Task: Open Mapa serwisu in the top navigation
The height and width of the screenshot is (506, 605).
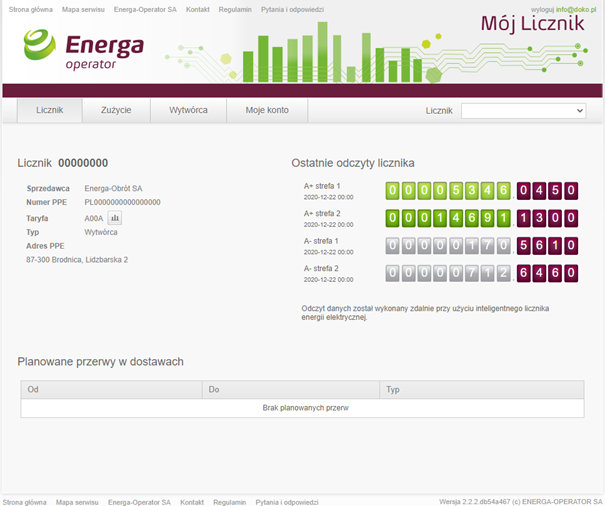Action: 83,10
